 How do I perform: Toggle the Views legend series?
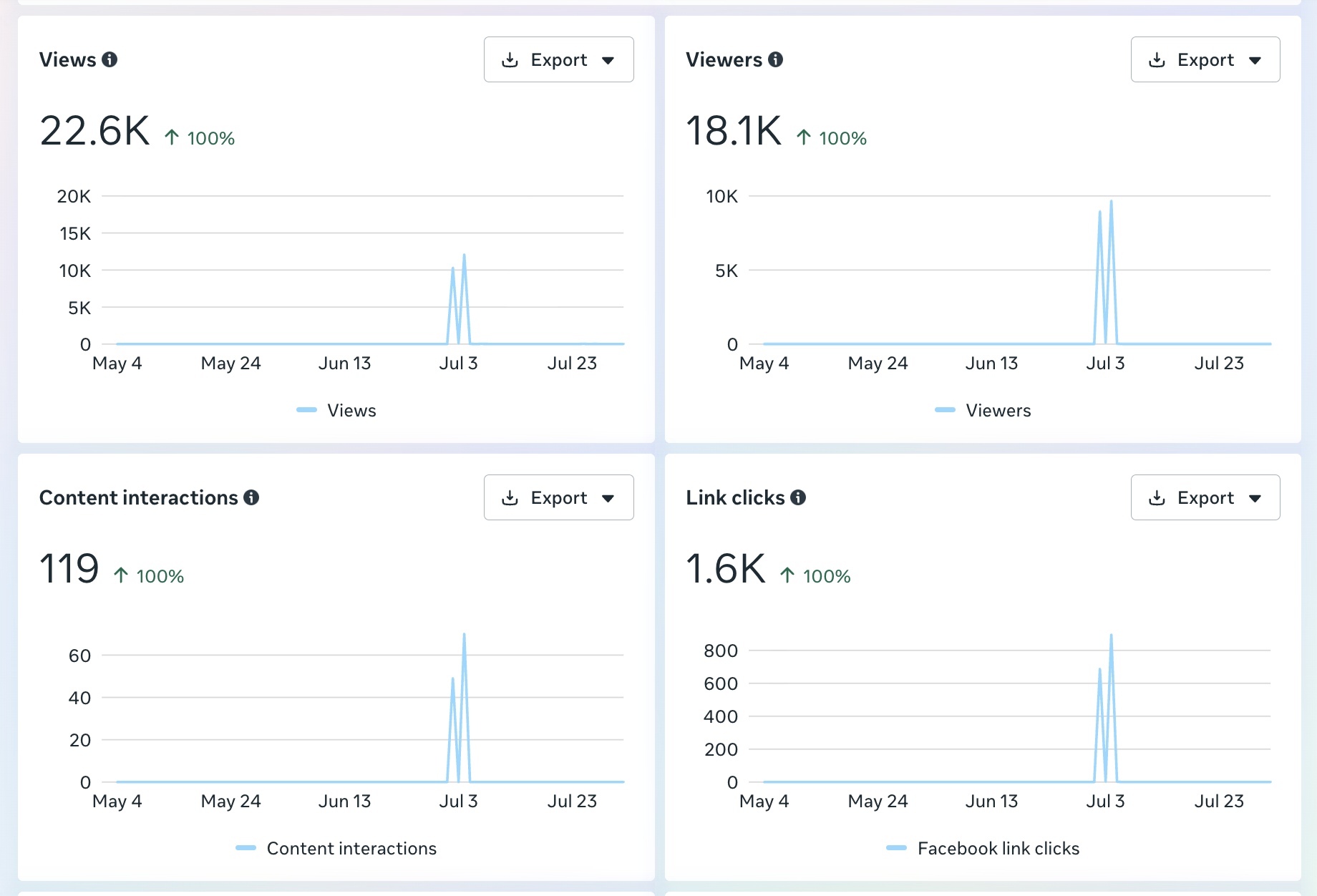pos(336,410)
